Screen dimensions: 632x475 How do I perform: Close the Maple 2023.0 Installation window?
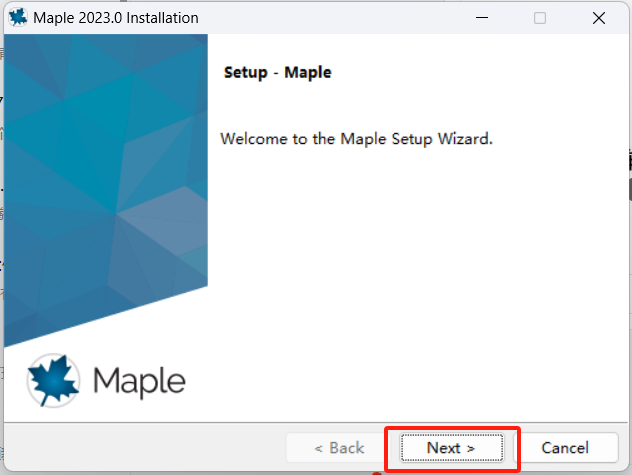(599, 18)
